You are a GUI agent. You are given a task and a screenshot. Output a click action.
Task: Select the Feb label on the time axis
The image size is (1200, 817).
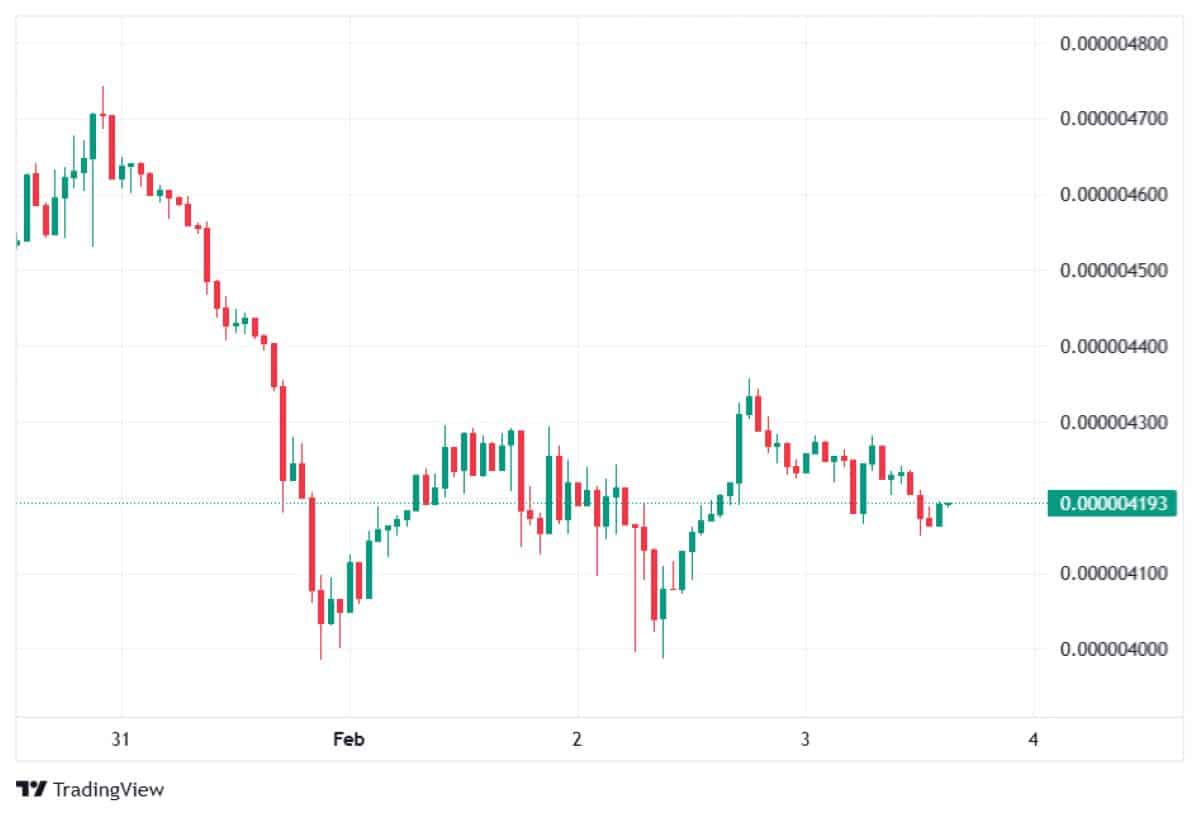(x=349, y=739)
